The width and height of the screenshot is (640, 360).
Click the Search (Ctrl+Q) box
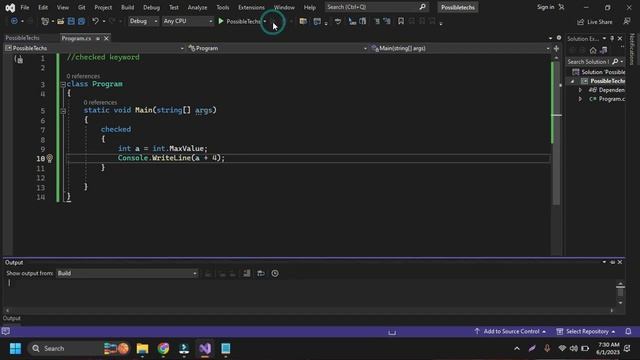376,7
